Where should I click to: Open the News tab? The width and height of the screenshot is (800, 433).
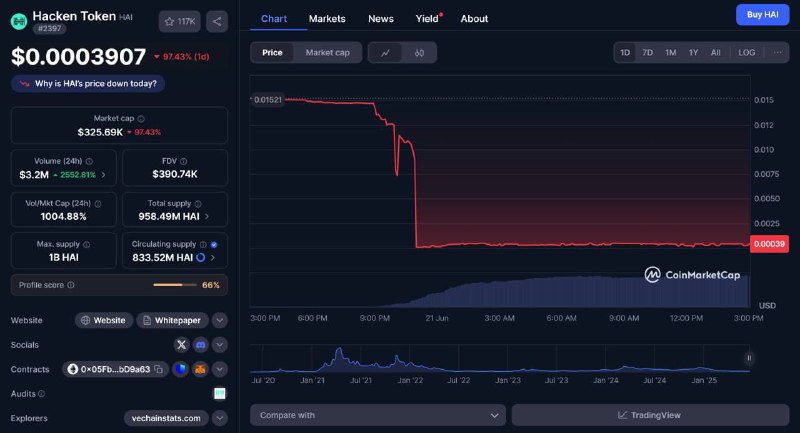[381, 19]
